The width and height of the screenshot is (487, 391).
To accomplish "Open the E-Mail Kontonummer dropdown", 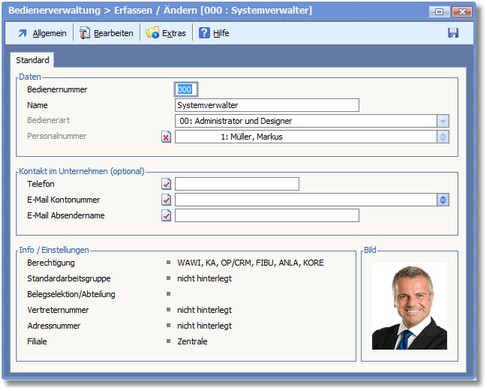I will 443,200.
